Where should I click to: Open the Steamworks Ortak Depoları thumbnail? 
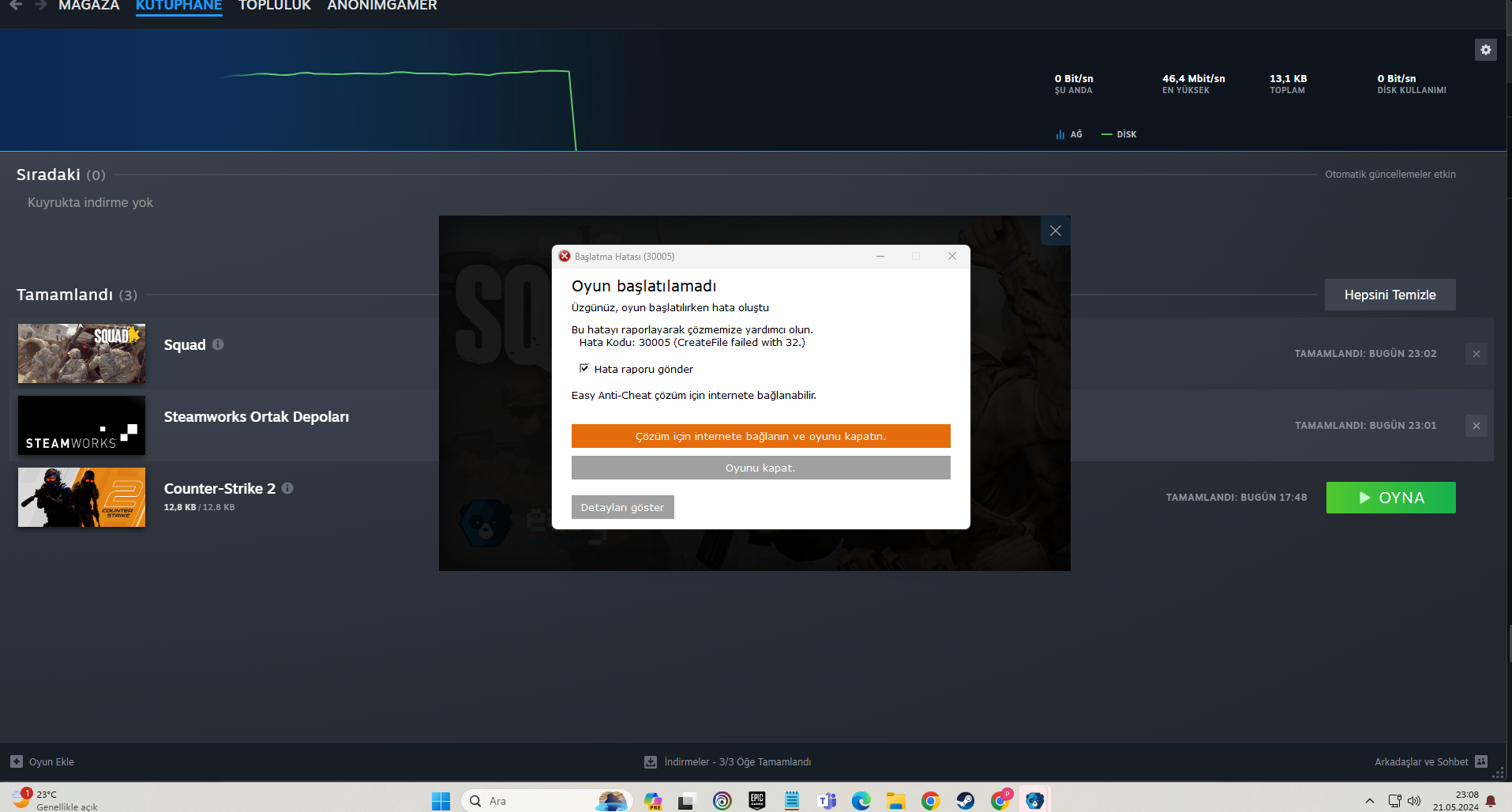(81, 425)
